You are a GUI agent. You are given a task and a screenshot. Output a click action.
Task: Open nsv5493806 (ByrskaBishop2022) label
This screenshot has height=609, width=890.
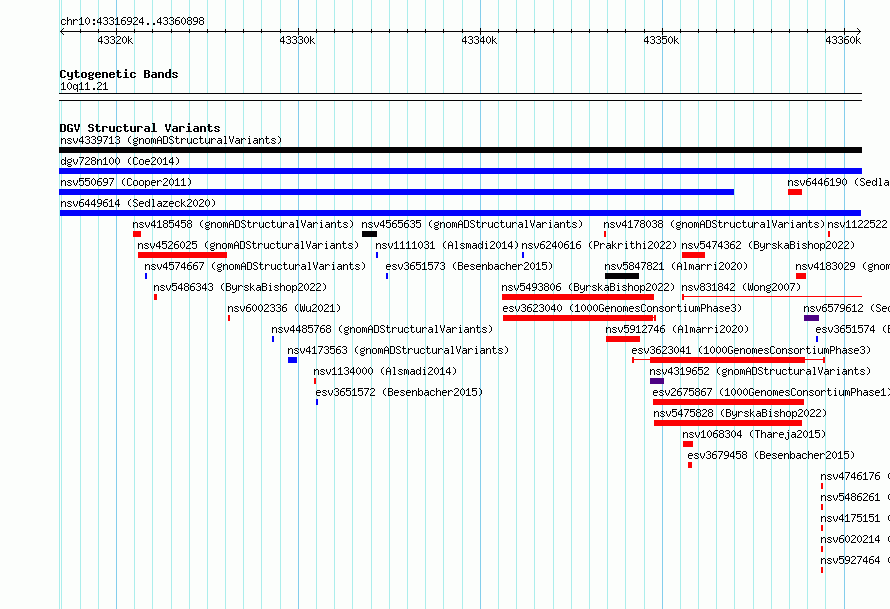pyautogui.click(x=588, y=287)
